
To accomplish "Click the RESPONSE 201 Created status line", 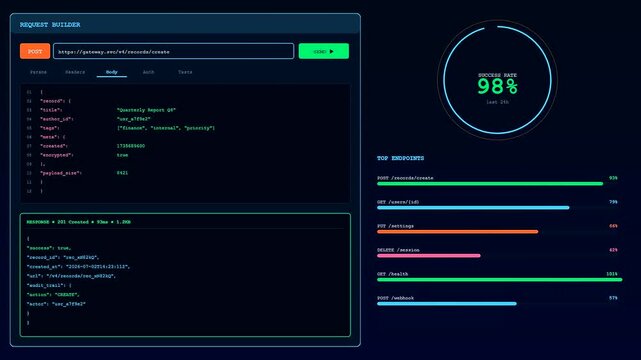I will pos(78,222).
